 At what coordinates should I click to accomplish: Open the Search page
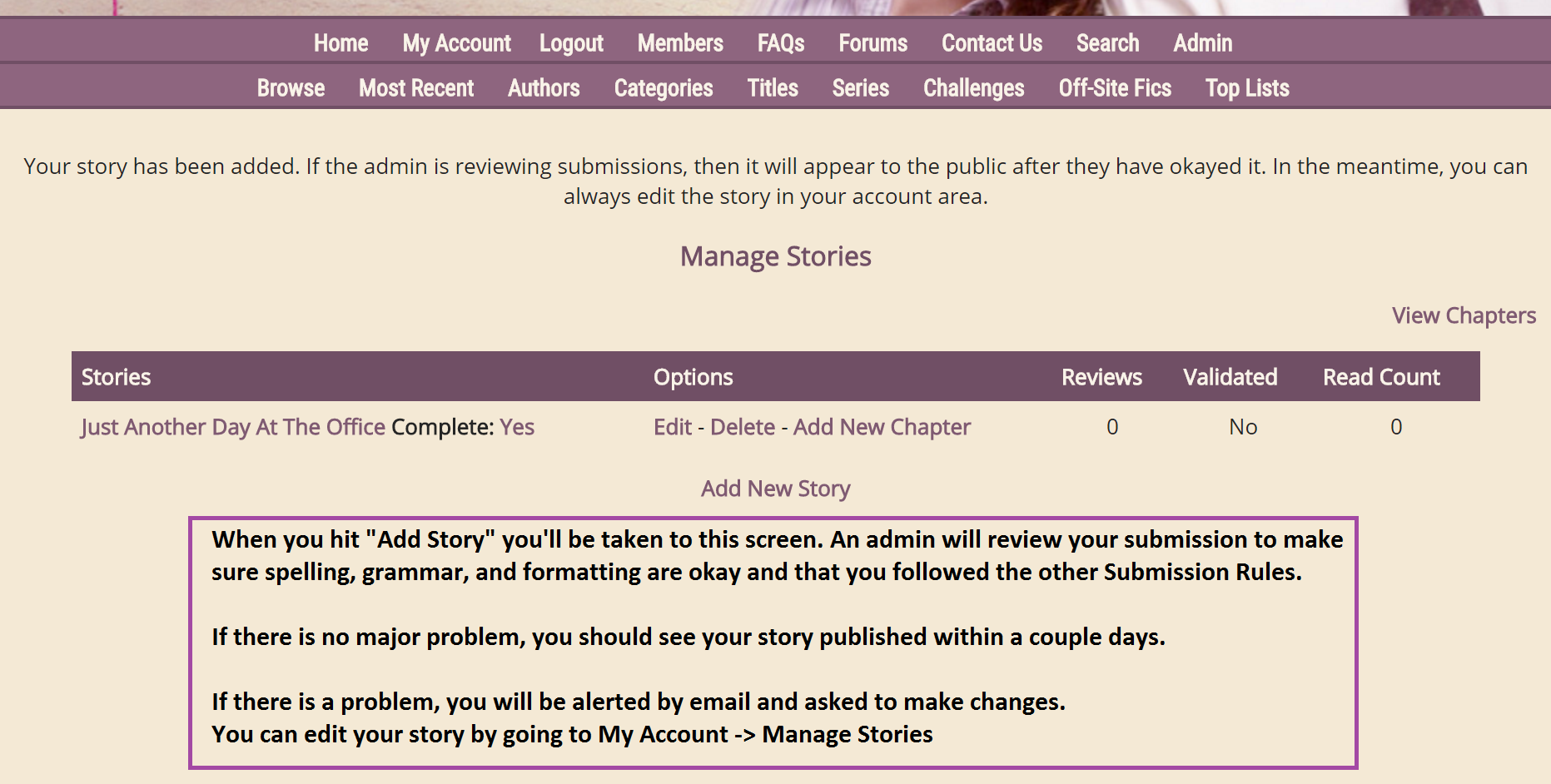(1107, 43)
